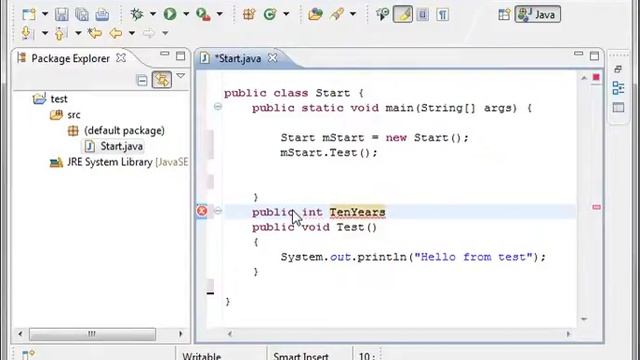
Task: Click the Next Annotation down arrow icon
Action: click(x=27, y=33)
